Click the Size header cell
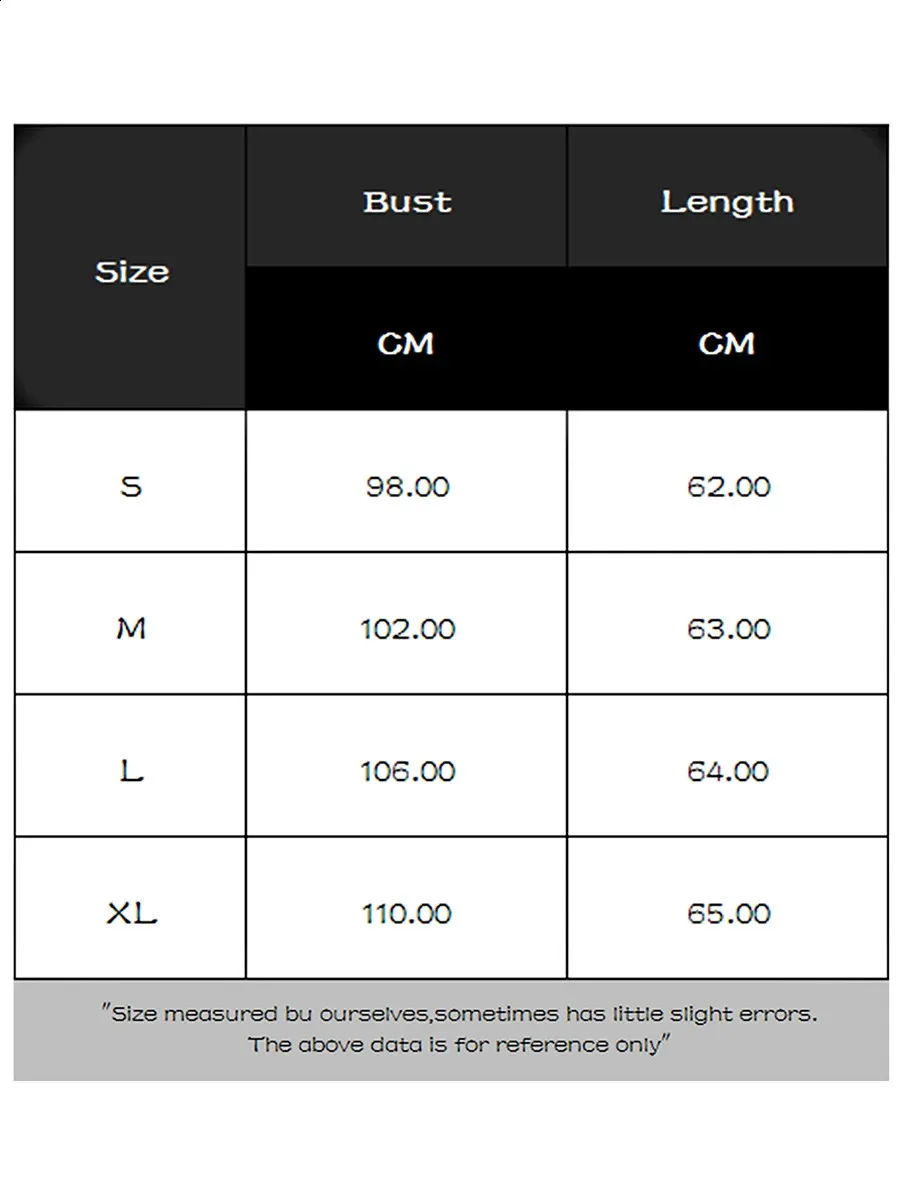The image size is (900, 1200). (131, 268)
